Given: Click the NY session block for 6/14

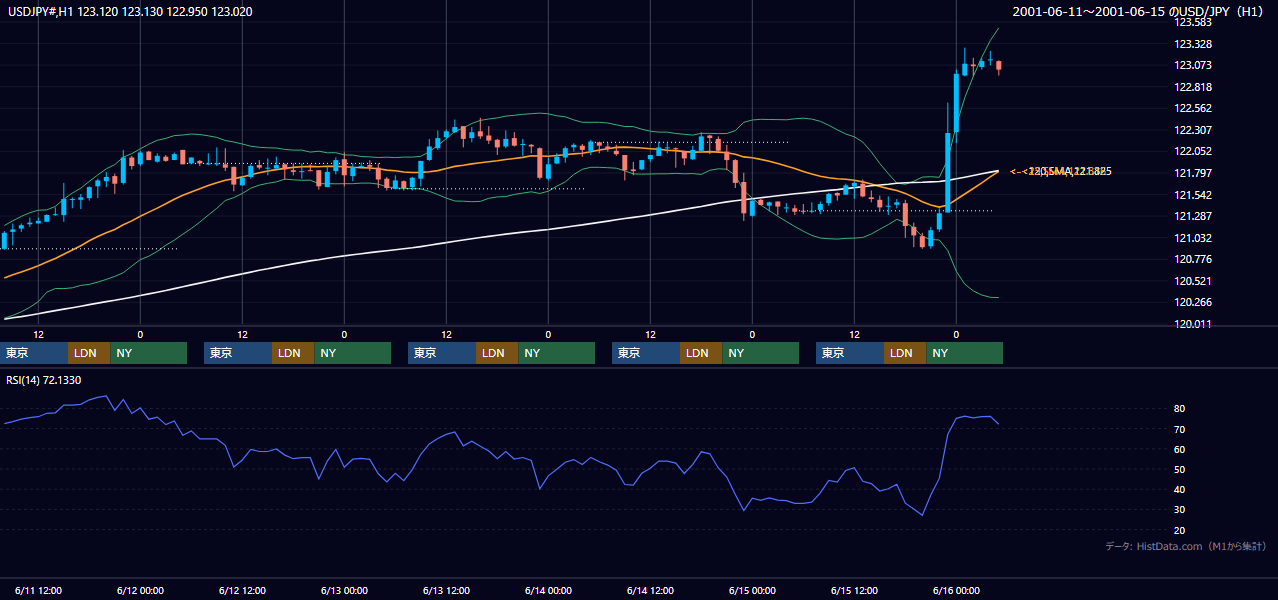Looking at the screenshot, I should coord(760,353).
